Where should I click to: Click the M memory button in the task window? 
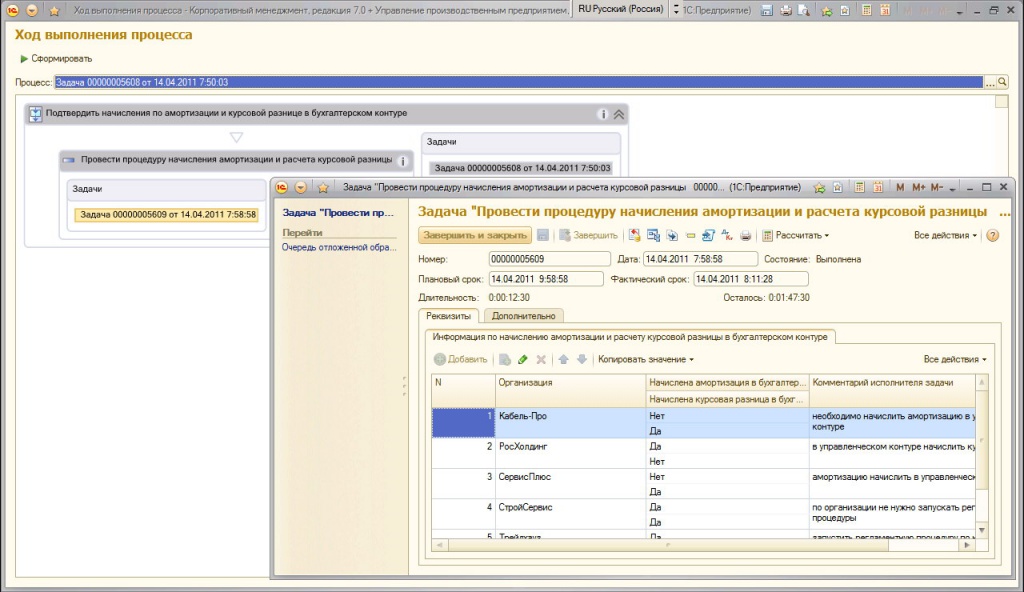tap(900, 188)
